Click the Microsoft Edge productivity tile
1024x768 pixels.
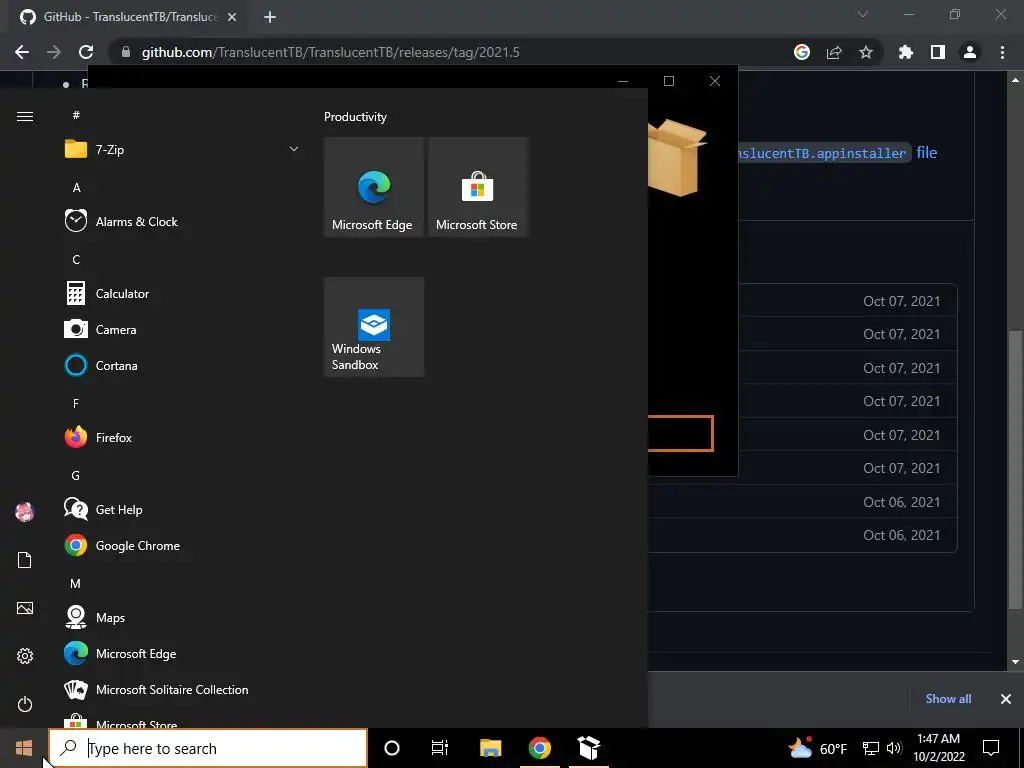pyautogui.click(x=374, y=187)
